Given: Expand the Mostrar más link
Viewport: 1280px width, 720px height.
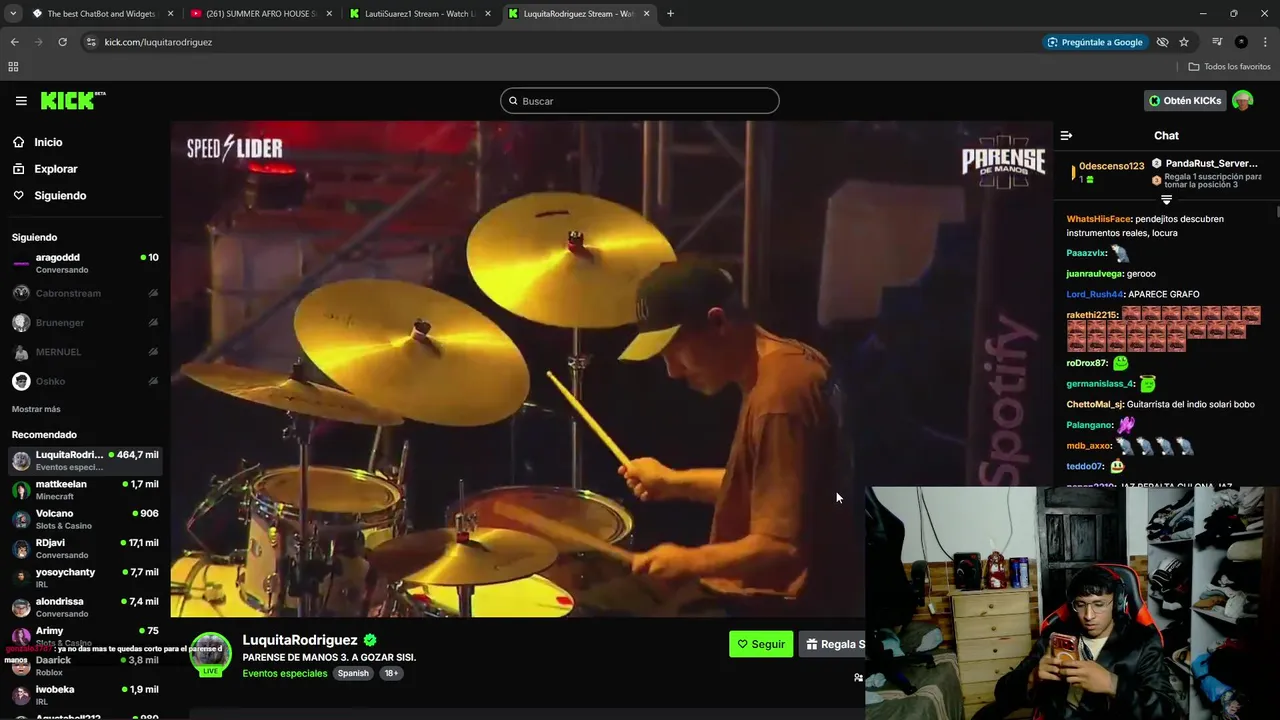Looking at the screenshot, I should pos(36,409).
